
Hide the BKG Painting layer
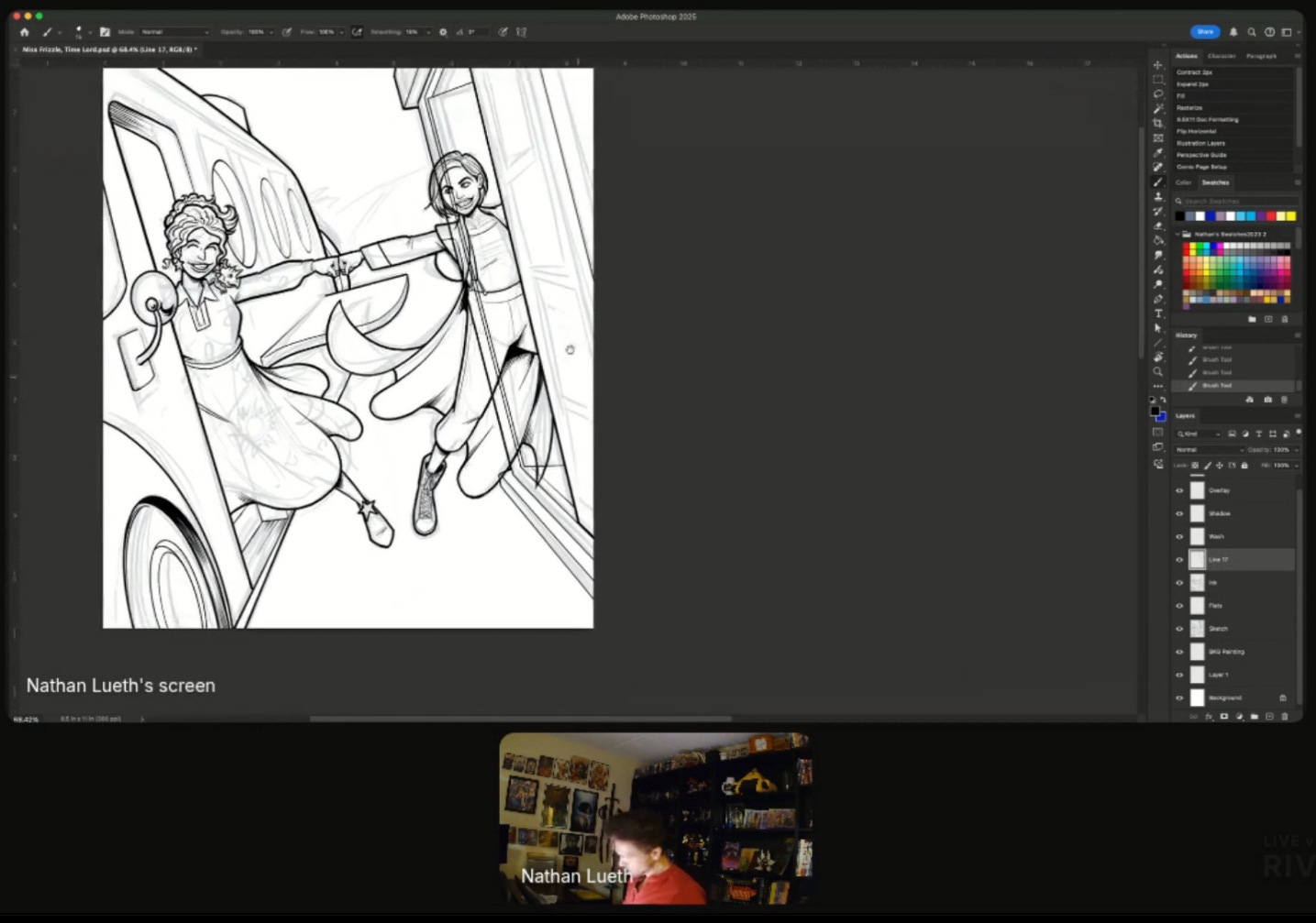1180,652
